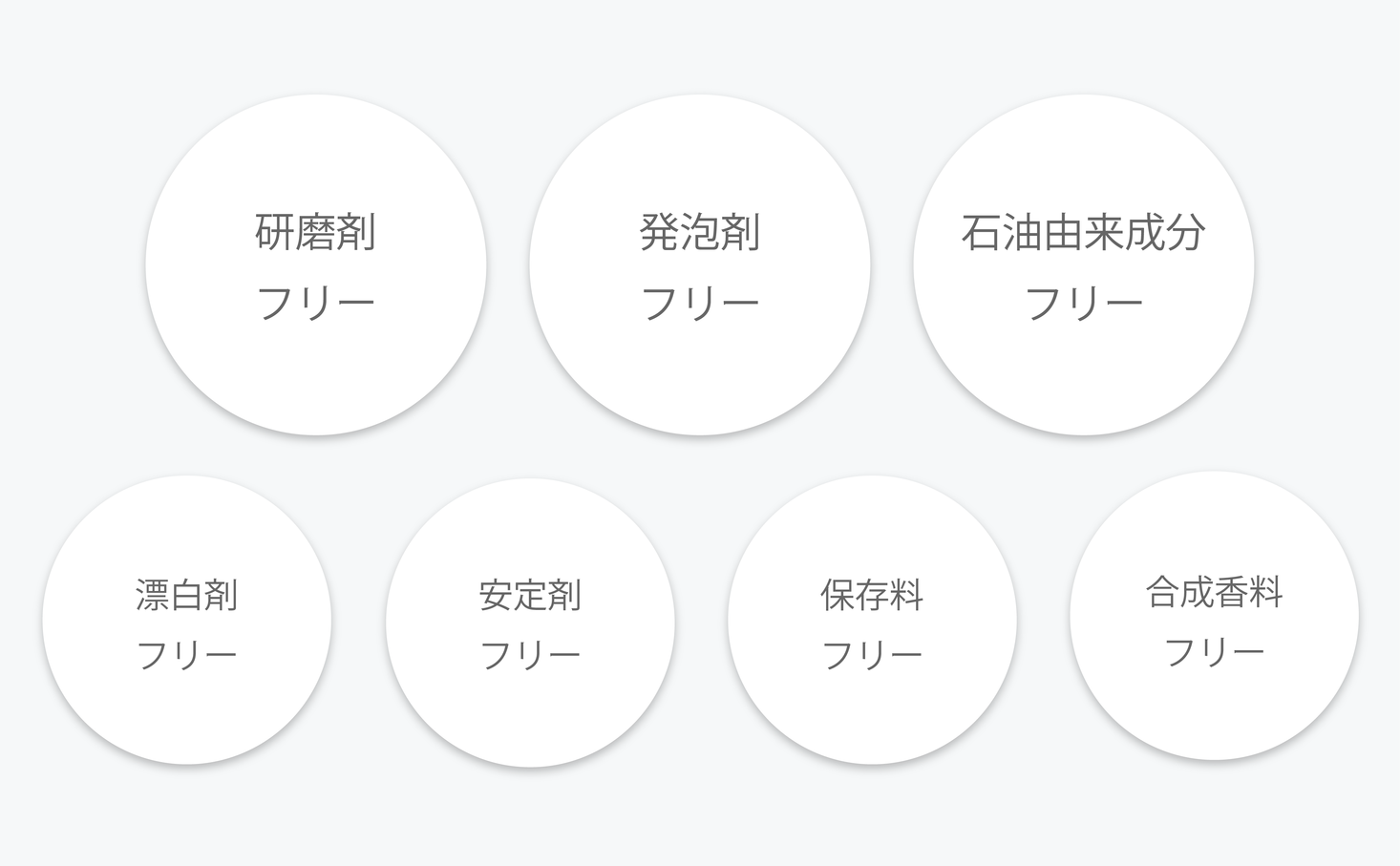Click フリー text under 漂白剤
This screenshot has height=866, width=1400.
point(187,655)
